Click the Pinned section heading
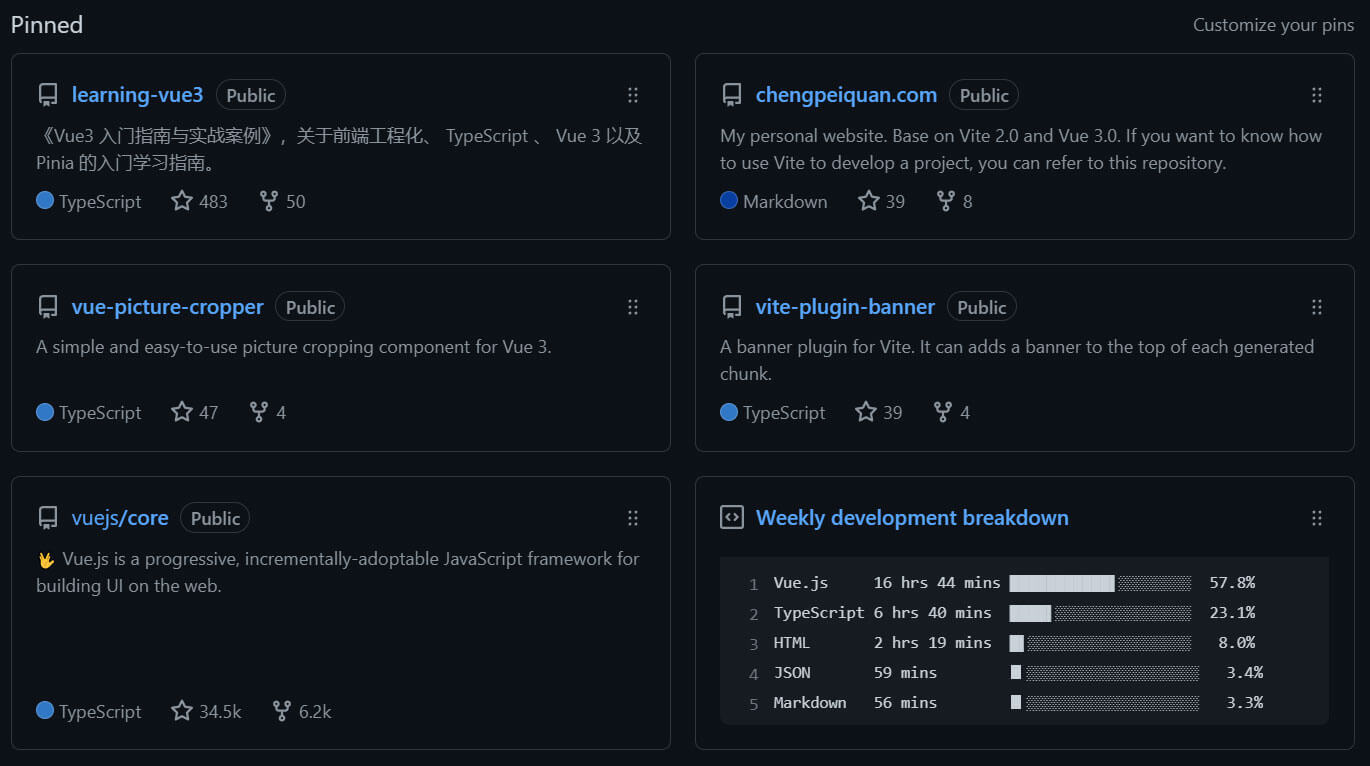 tap(47, 25)
